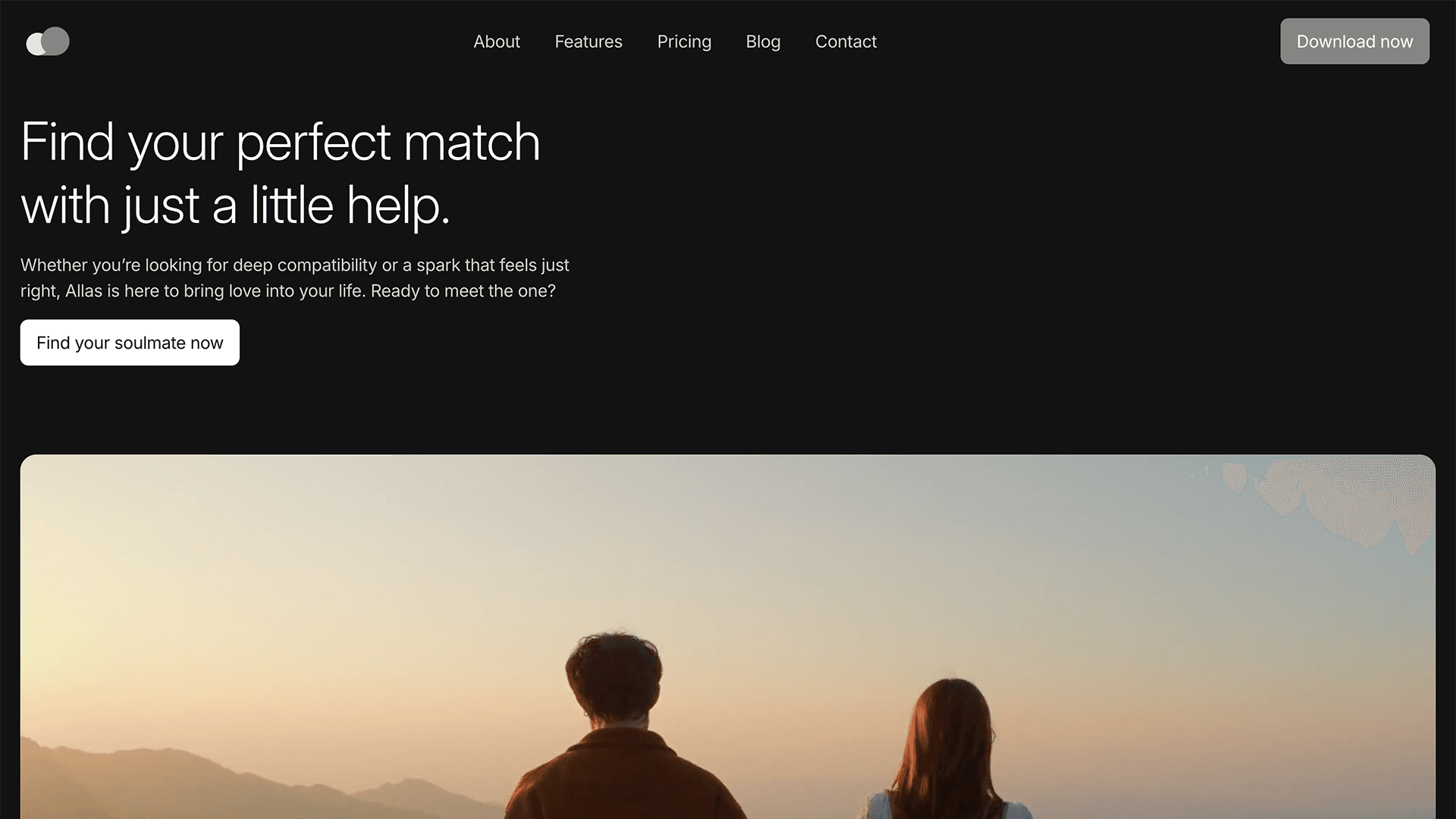Screen dimensions: 1456x819
Task: Click the Download now button
Action: [x=1355, y=41]
